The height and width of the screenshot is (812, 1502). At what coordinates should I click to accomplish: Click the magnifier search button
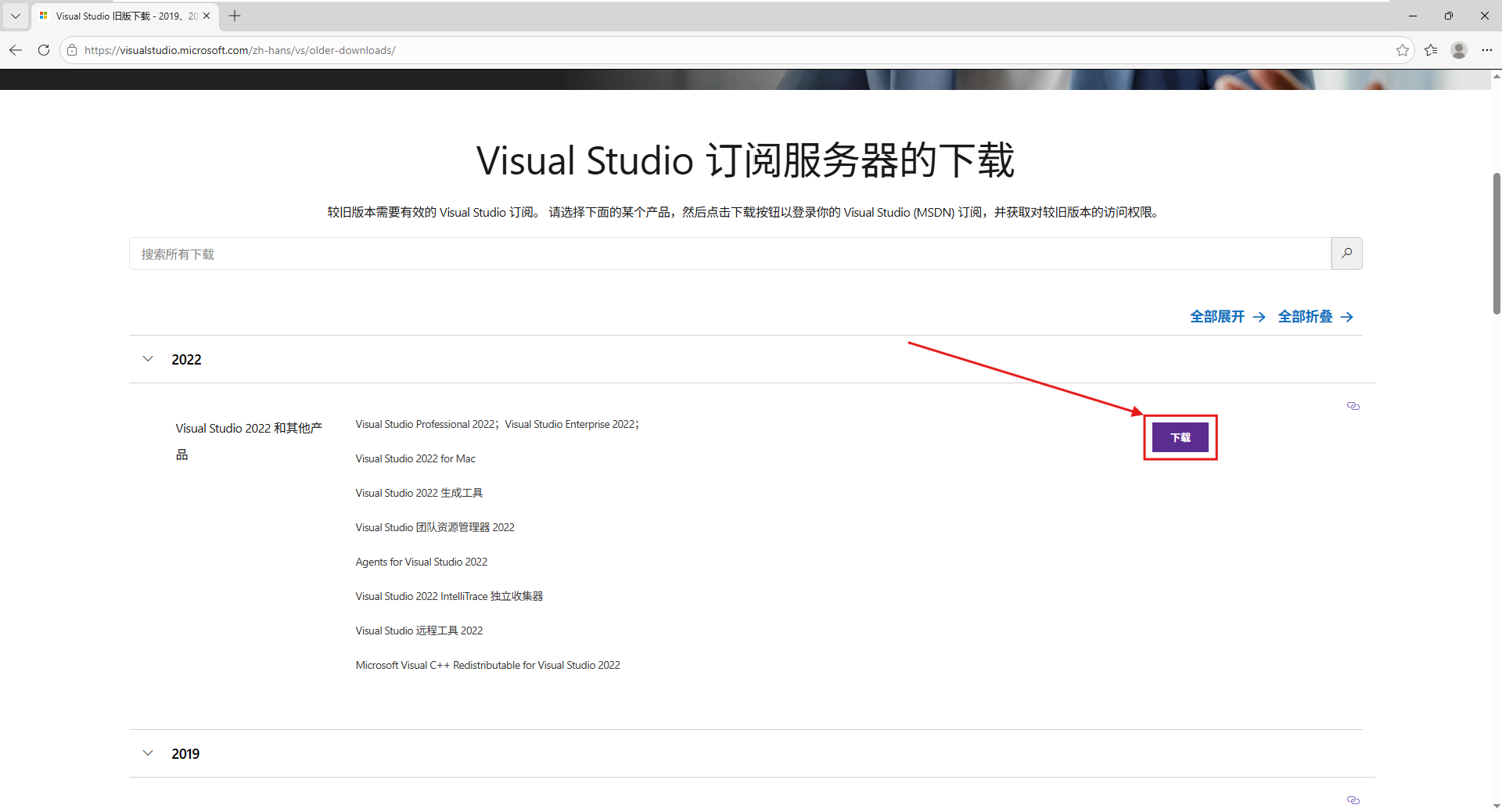pyautogui.click(x=1346, y=253)
